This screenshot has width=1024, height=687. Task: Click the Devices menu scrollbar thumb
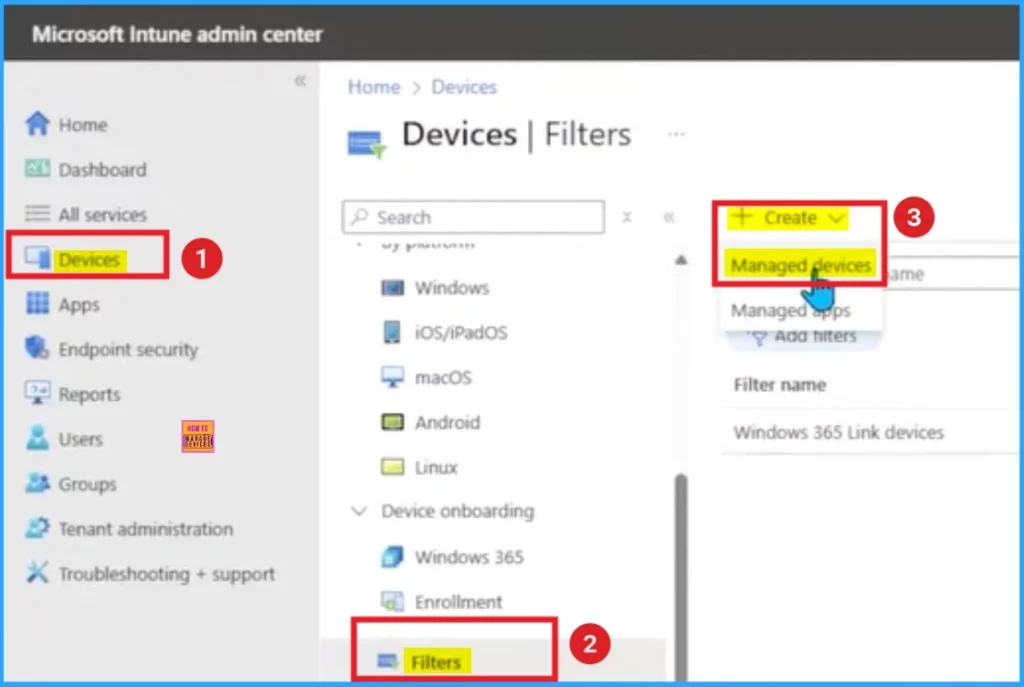(680, 575)
